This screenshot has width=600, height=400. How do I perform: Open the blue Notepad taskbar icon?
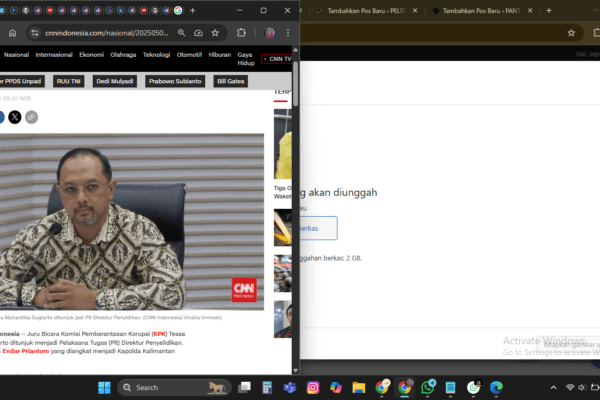click(450, 388)
